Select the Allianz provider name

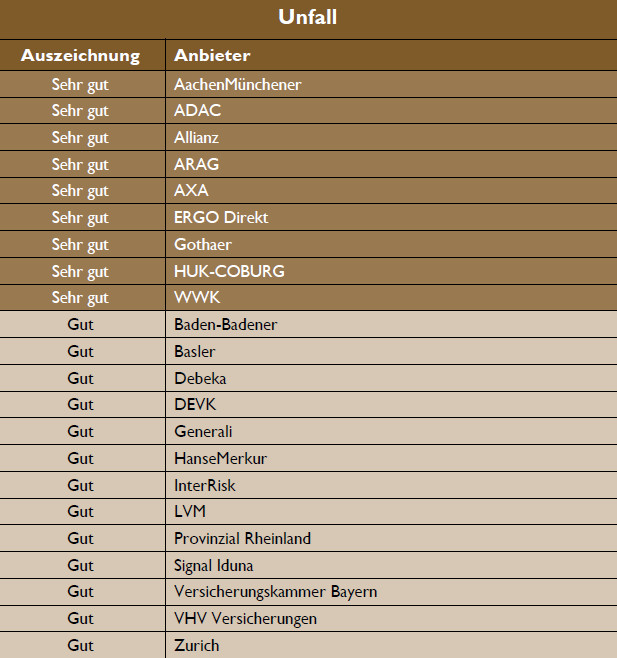pos(196,137)
